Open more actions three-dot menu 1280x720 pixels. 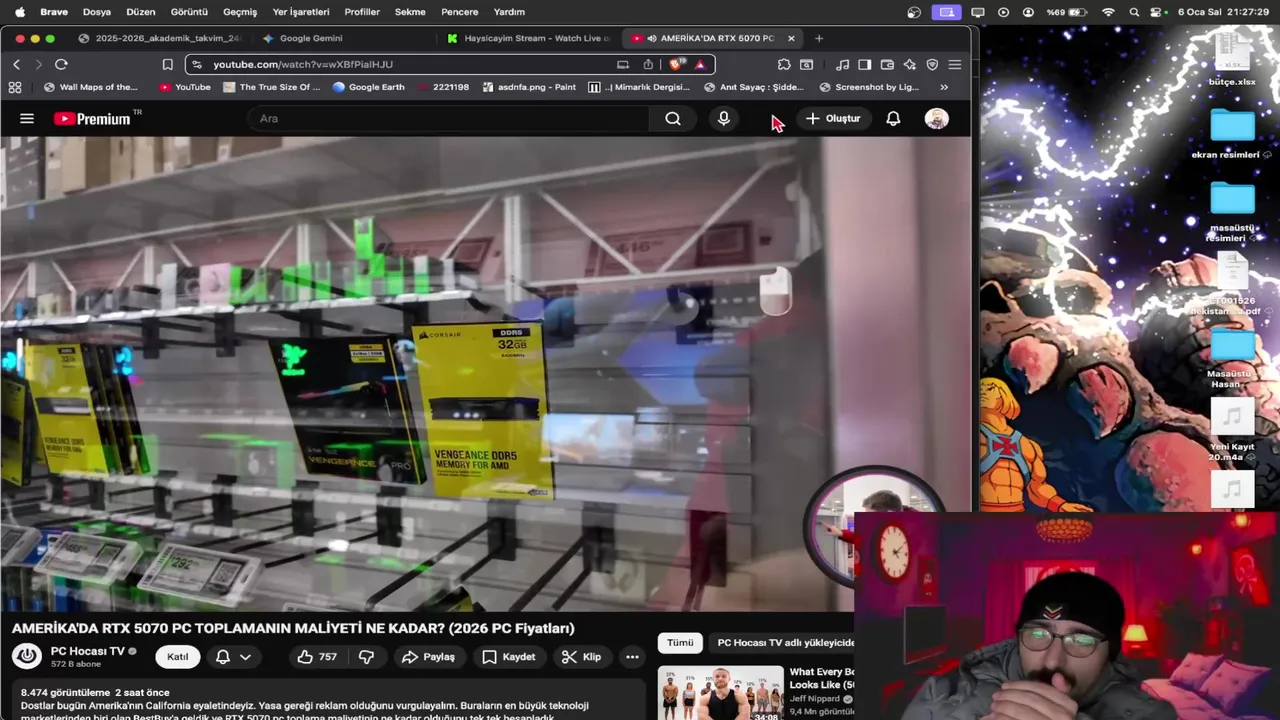pyautogui.click(x=632, y=657)
